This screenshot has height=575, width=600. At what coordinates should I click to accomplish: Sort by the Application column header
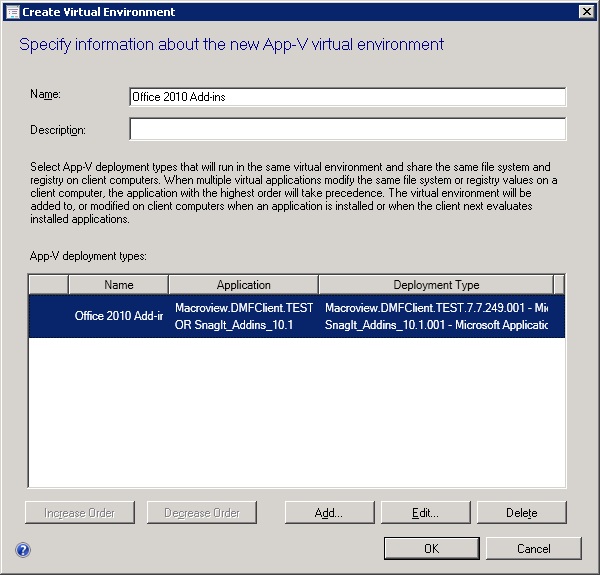click(243, 285)
